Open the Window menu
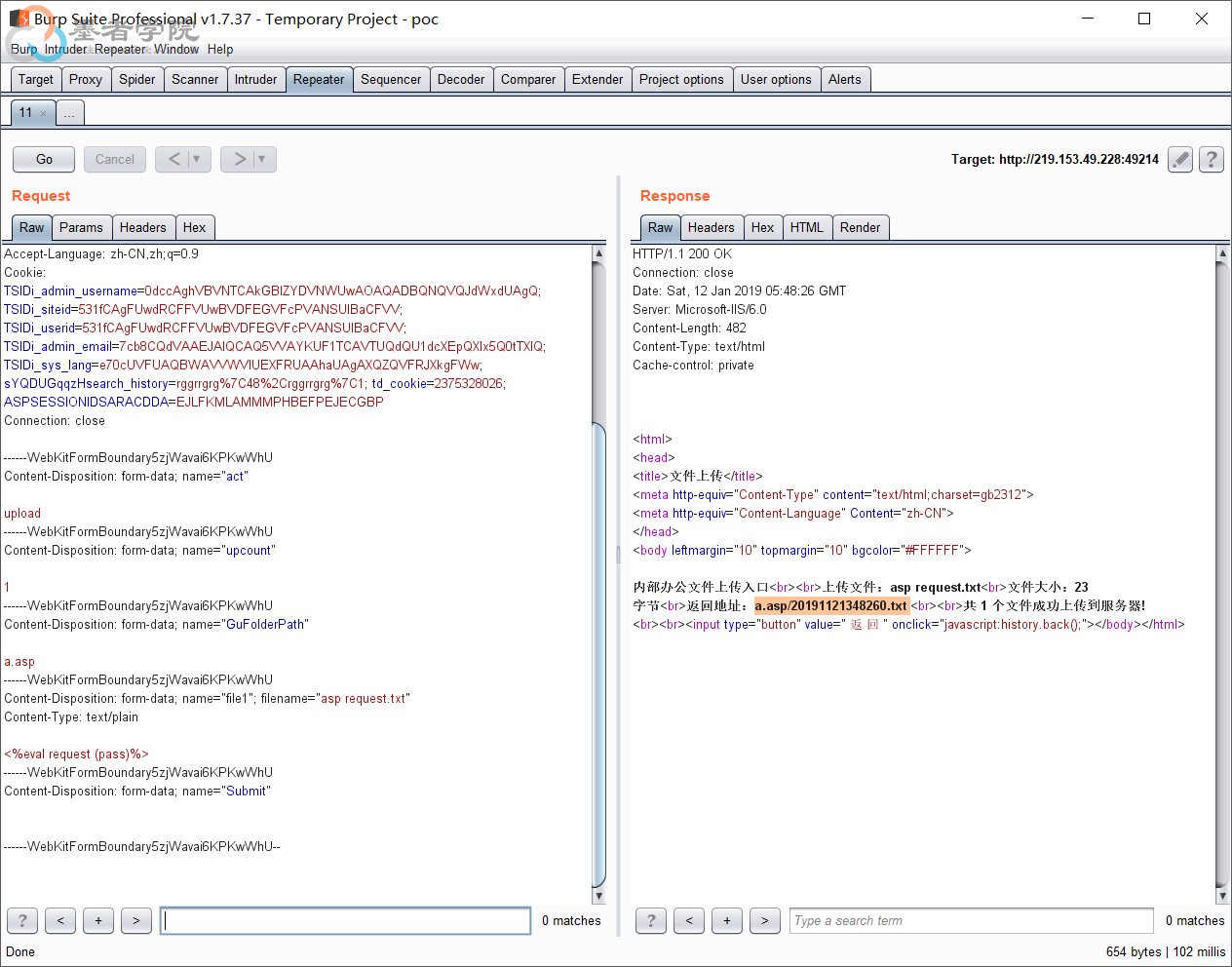 pos(176,49)
